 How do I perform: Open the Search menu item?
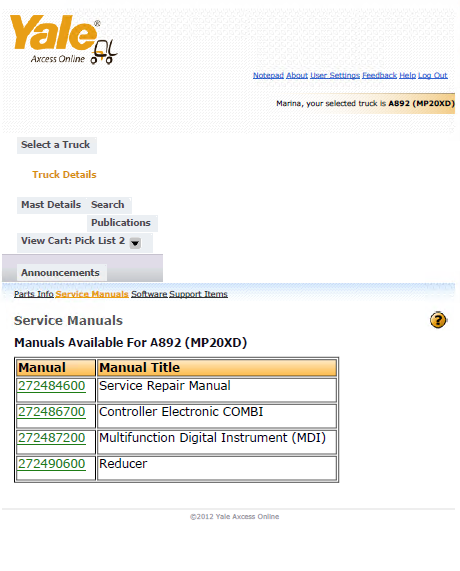pyautogui.click(x=108, y=205)
